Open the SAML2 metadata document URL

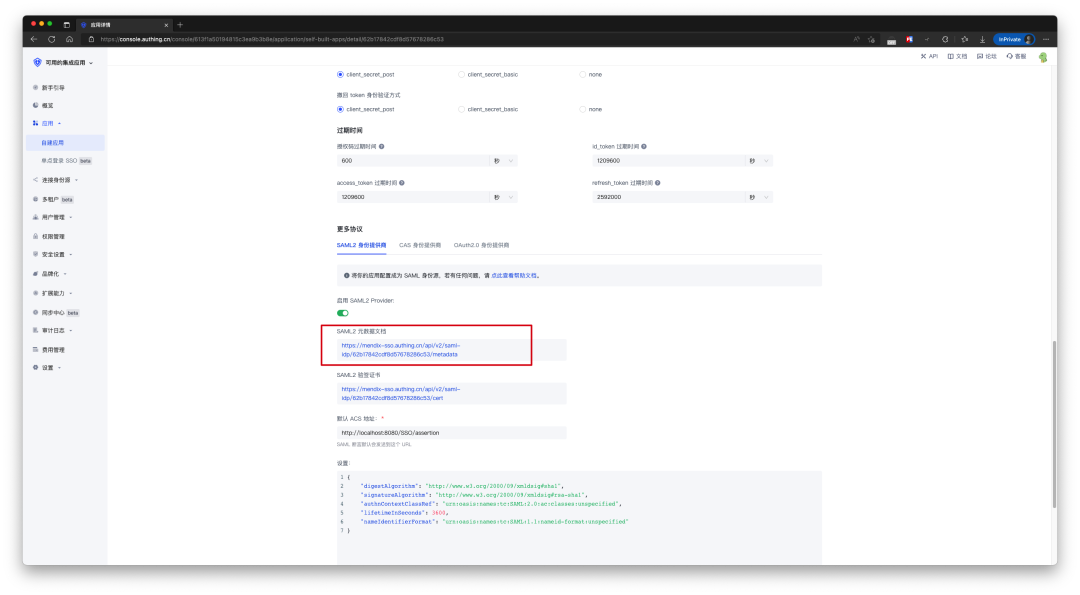click(401, 350)
